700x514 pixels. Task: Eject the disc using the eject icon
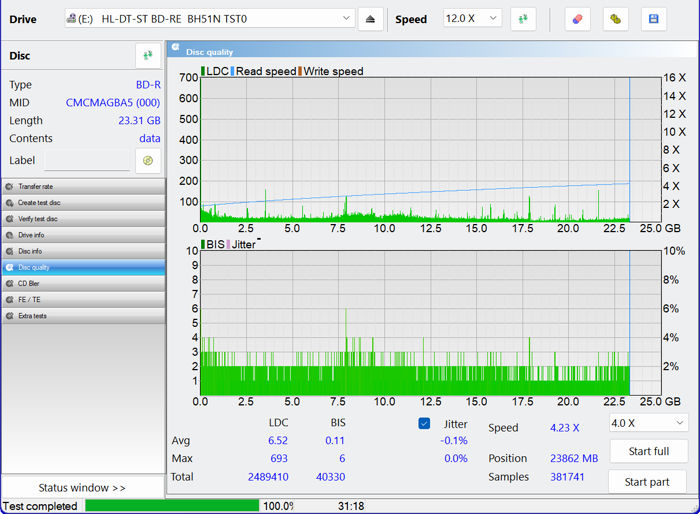point(370,19)
